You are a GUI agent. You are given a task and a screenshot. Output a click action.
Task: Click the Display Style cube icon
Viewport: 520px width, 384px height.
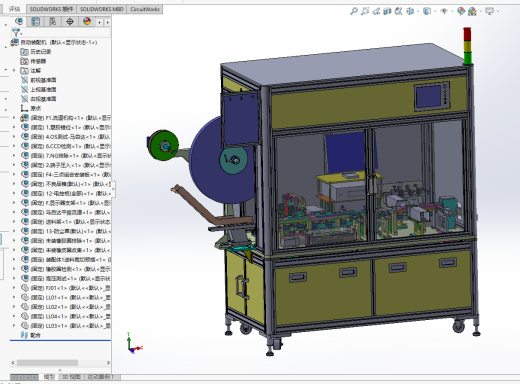426,11
